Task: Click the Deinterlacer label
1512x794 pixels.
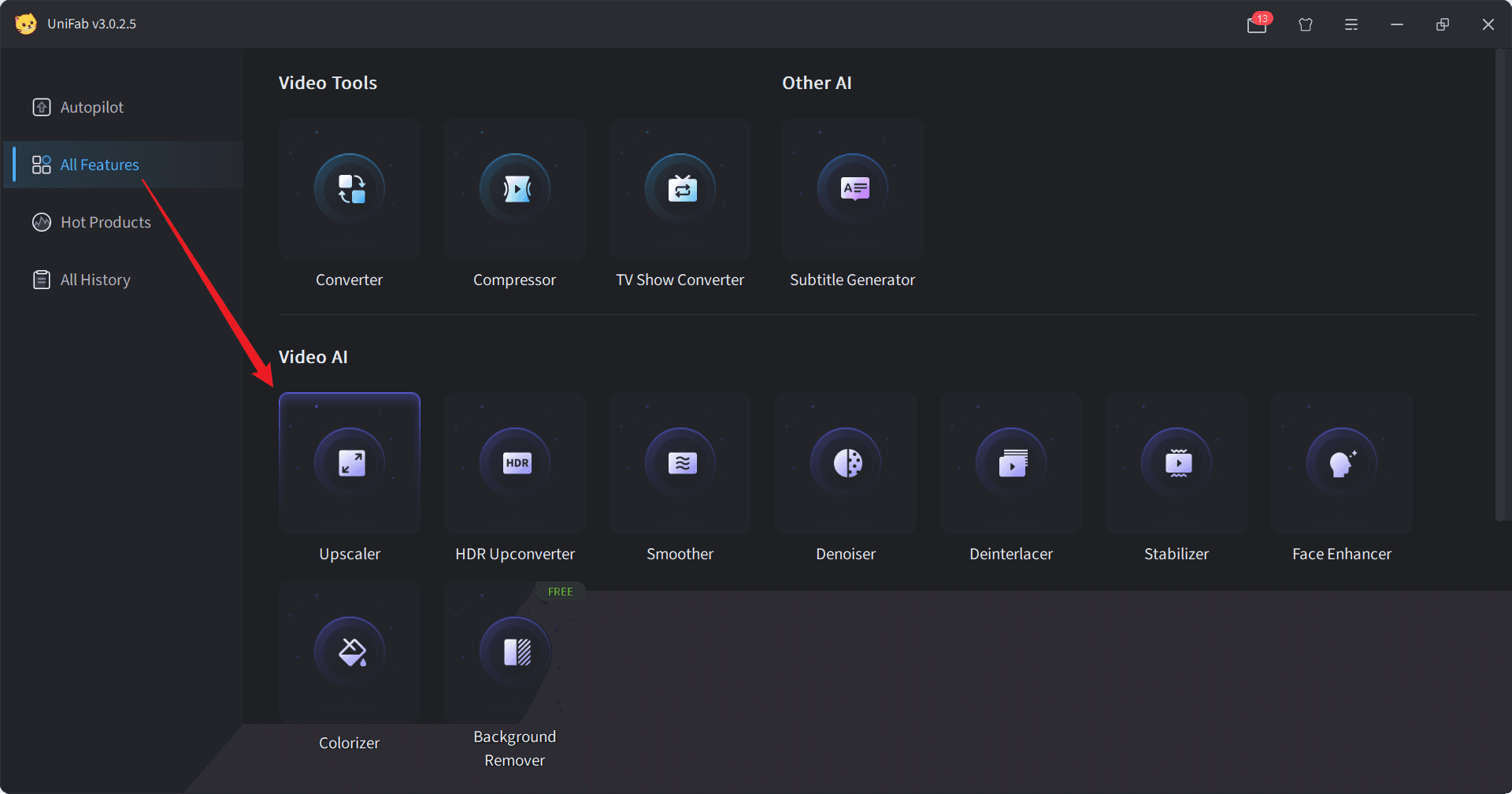Action: (1011, 554)
